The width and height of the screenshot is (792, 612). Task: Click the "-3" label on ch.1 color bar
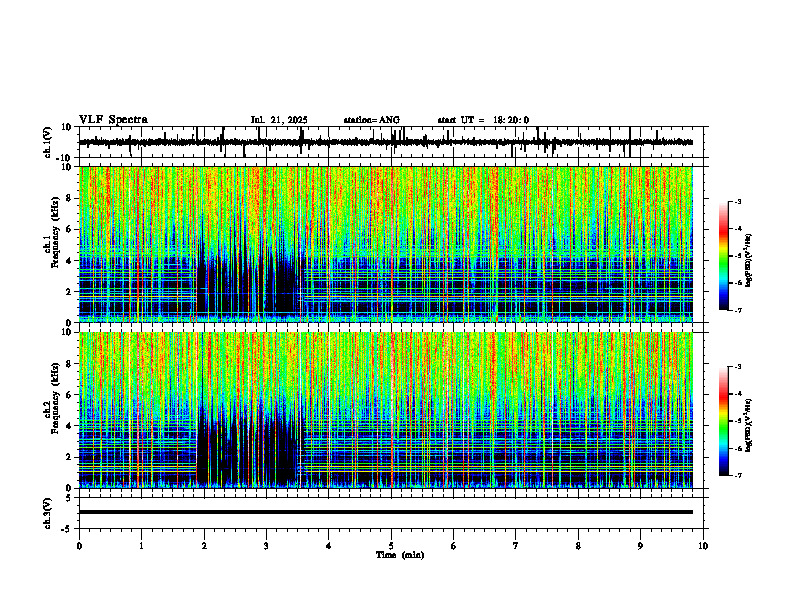point(738,201)
